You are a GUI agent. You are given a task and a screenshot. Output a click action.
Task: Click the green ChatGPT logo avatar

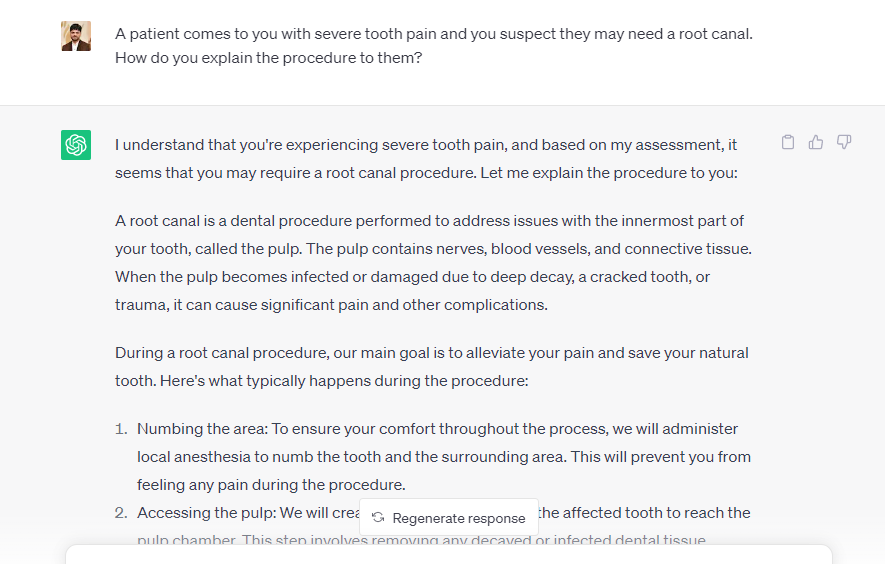76,145
